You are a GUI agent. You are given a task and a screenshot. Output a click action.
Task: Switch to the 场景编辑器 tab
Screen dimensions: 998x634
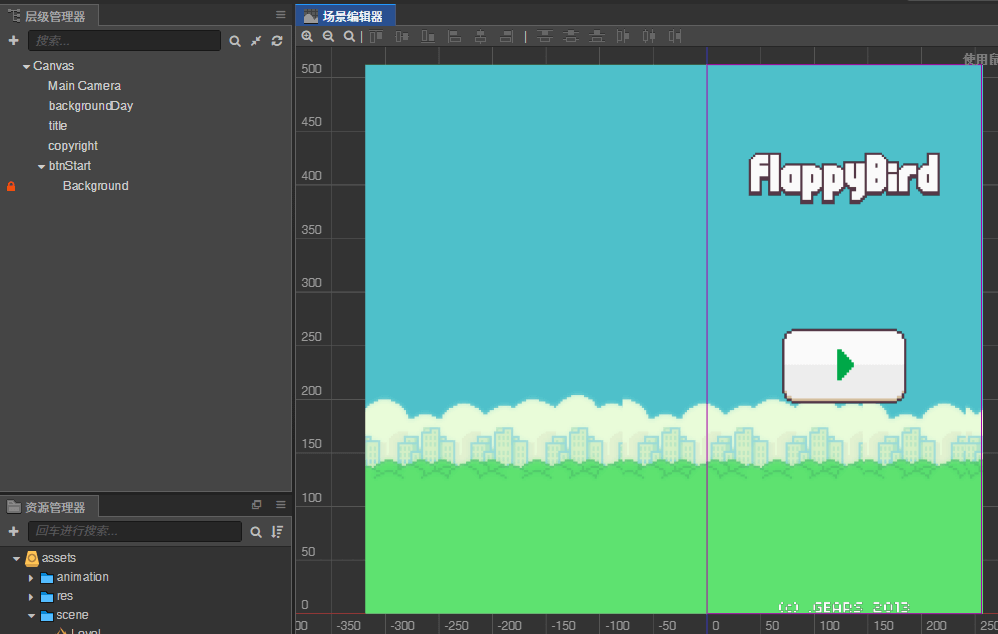tap(346, 16)
